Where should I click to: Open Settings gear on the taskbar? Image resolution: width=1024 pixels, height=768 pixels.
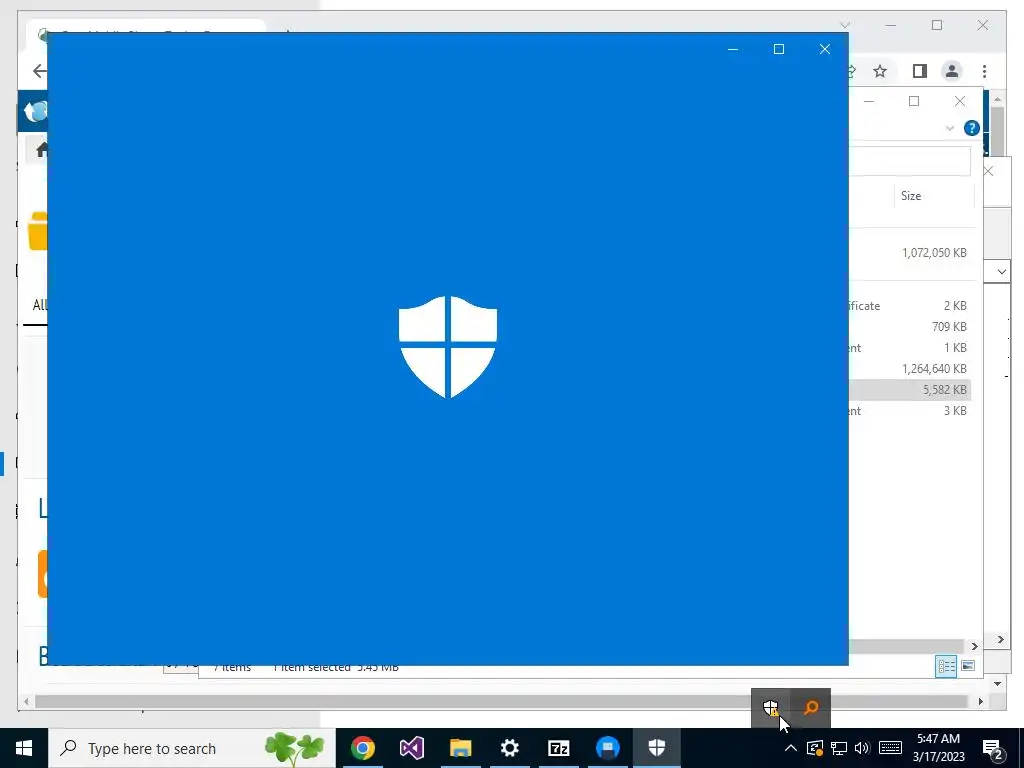click(x=509, y=748)
